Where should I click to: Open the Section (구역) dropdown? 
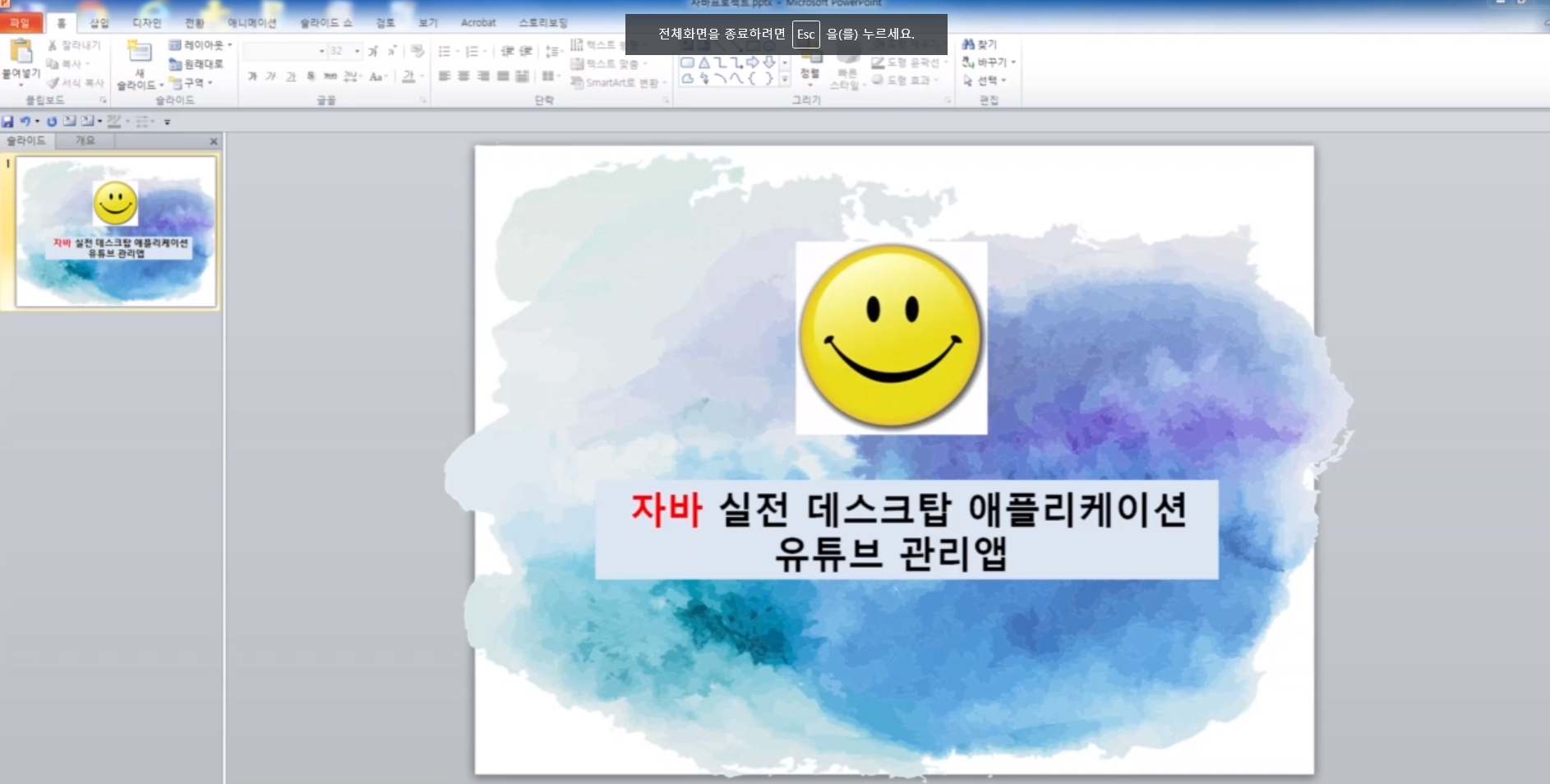[191, 82]
